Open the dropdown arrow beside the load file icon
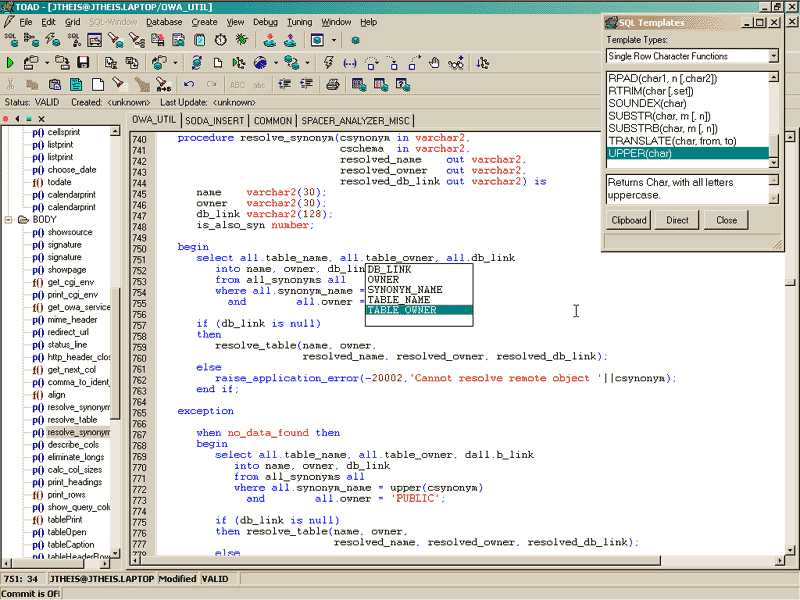The image size is (800, 600). [x=47, y=63]
